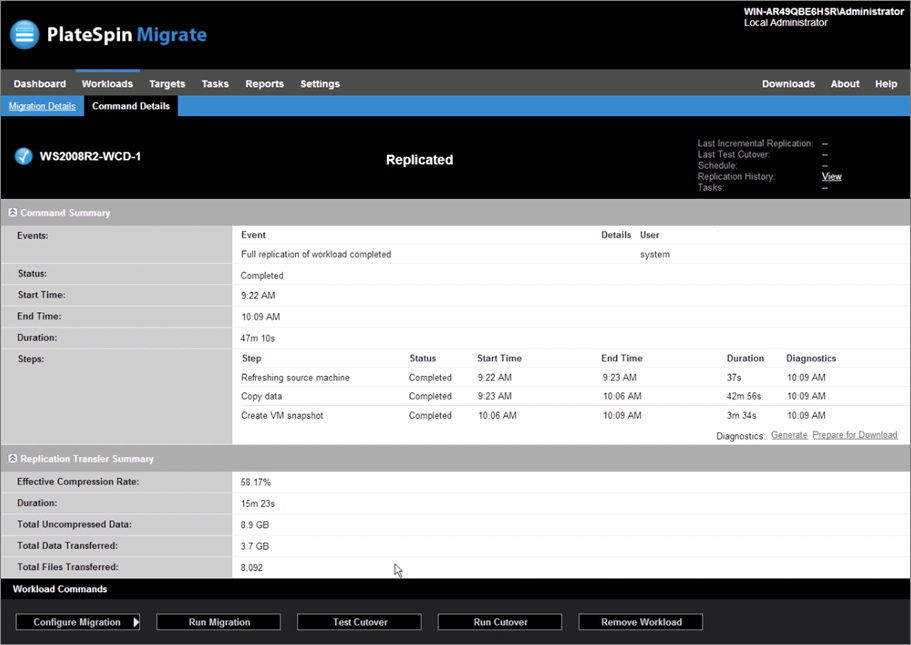911x645 pixels.
Task: Open the Dashboard menu
Action: (x=40, y=84)
